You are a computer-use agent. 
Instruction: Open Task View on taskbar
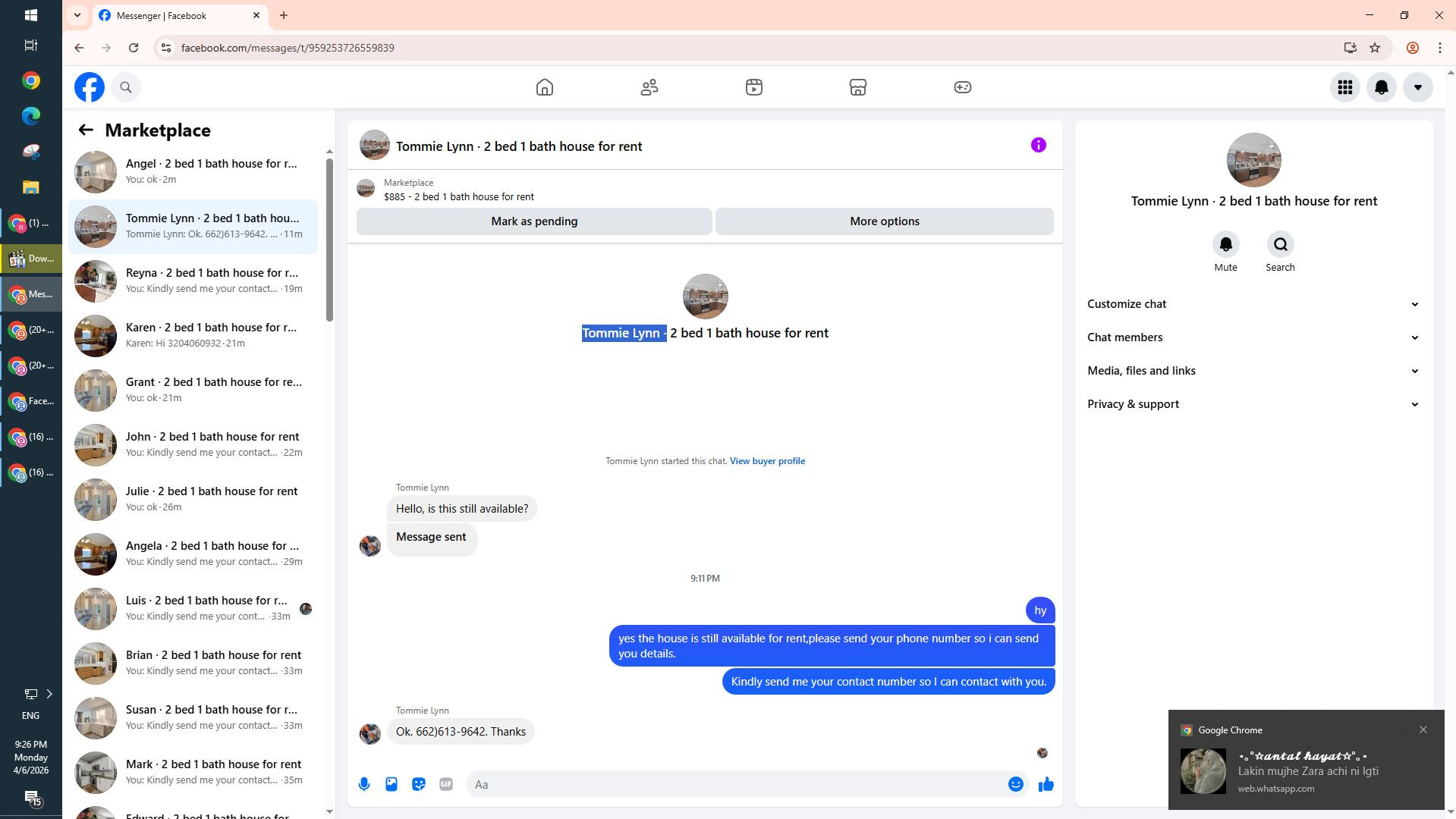[x=31, y=45]
